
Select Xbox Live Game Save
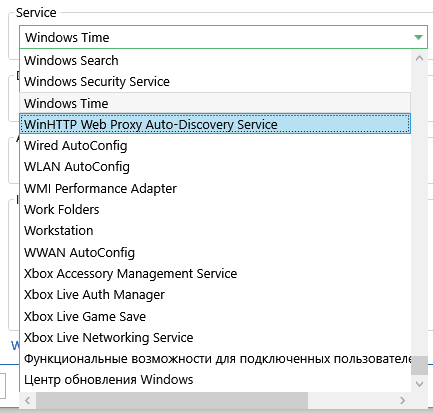215,316
